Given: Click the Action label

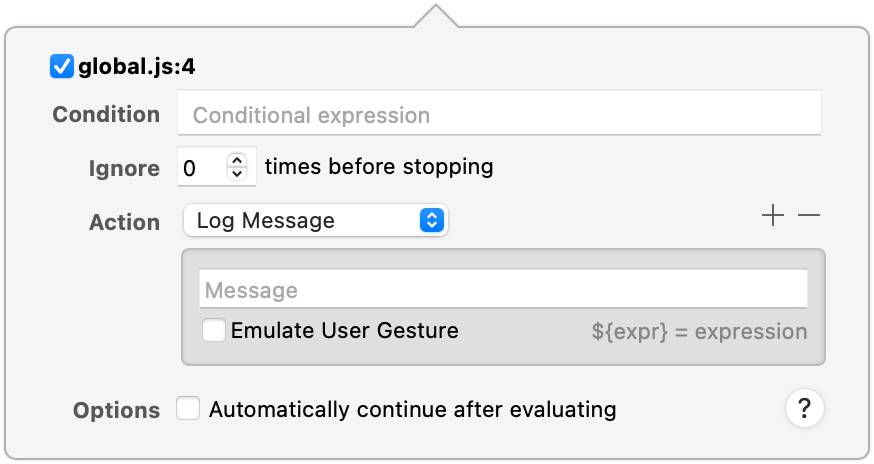Looking at the screenshot, I should (x=124, y=222).
